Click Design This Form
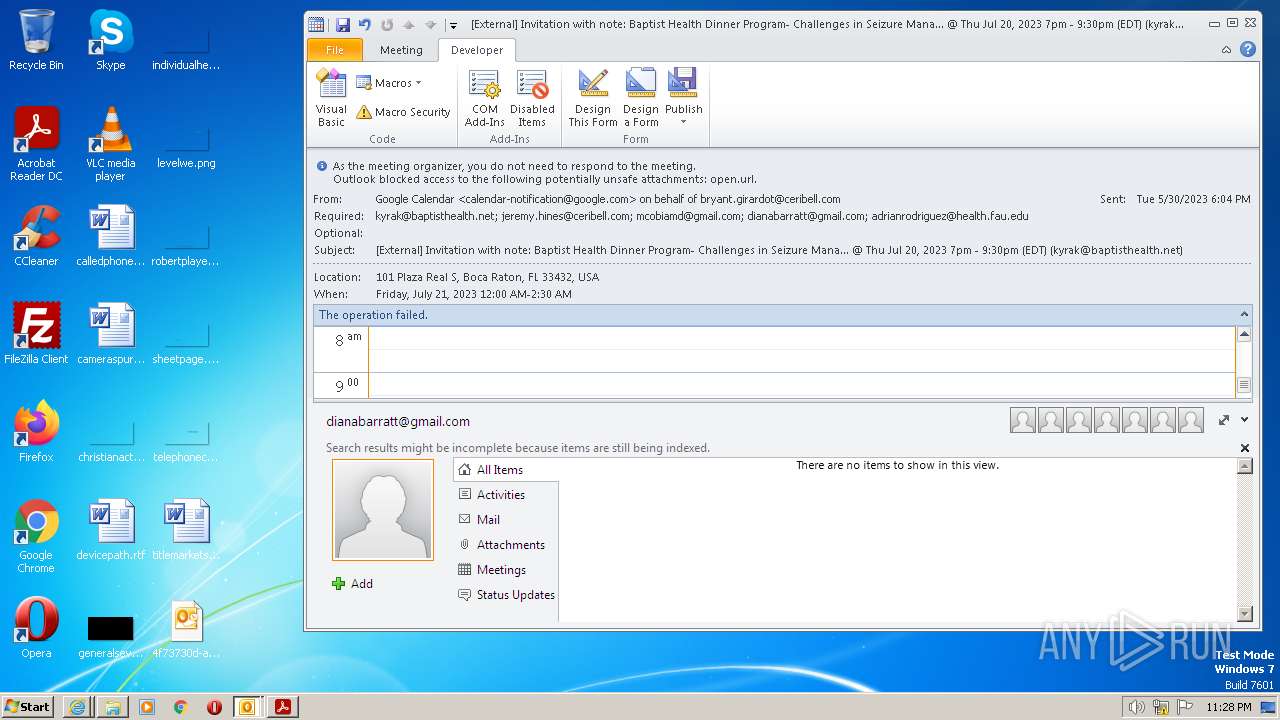The width and height of the screenshot is (1280, 720). tap(593, 98)
